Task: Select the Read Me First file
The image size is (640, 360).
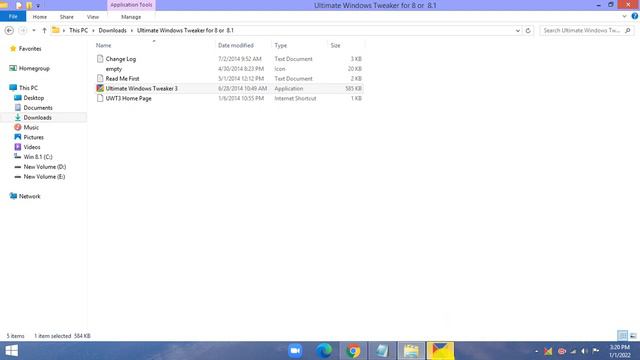Action: [x=122, y=78]
